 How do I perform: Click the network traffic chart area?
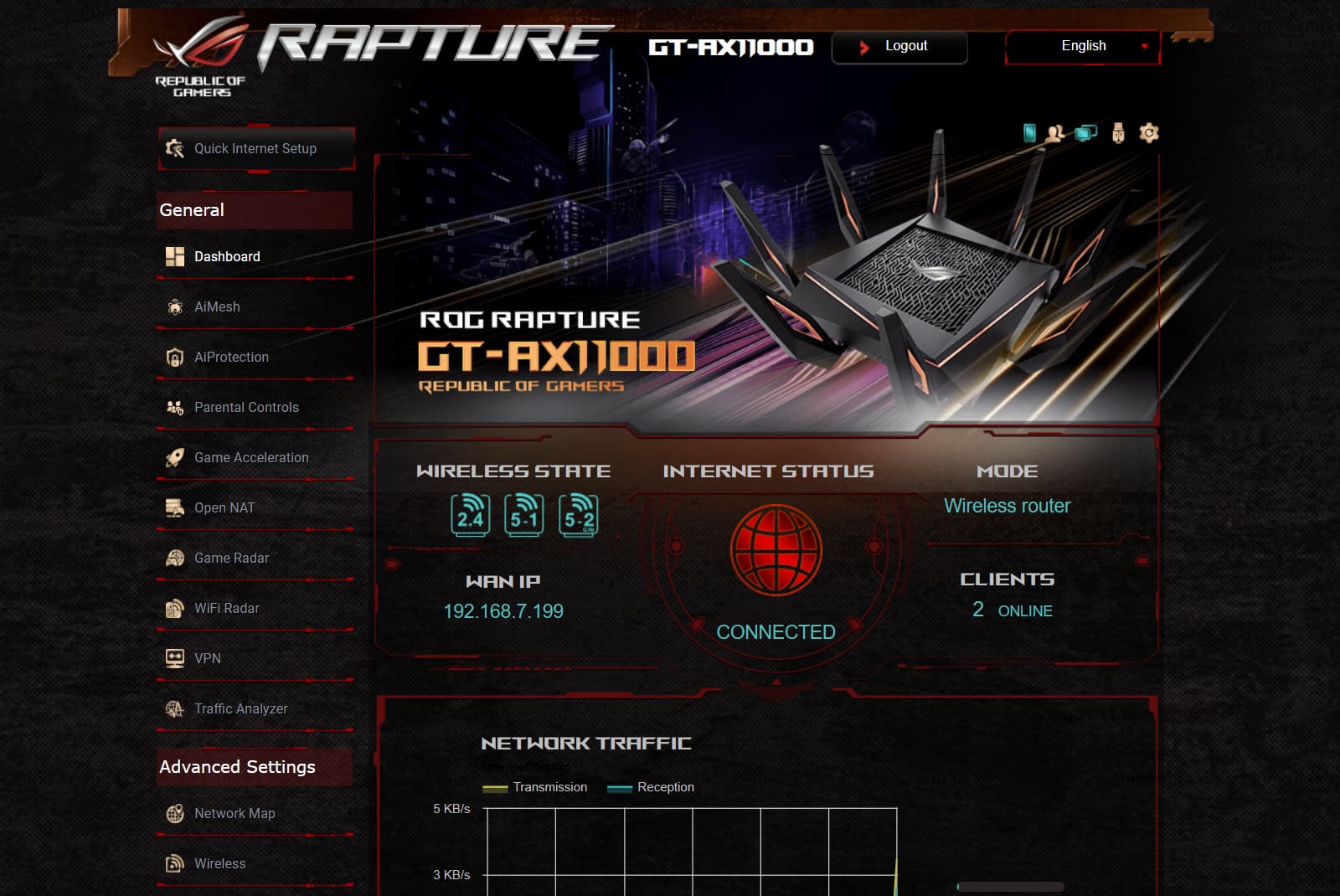pyautogui.click(x=692, y=852)
